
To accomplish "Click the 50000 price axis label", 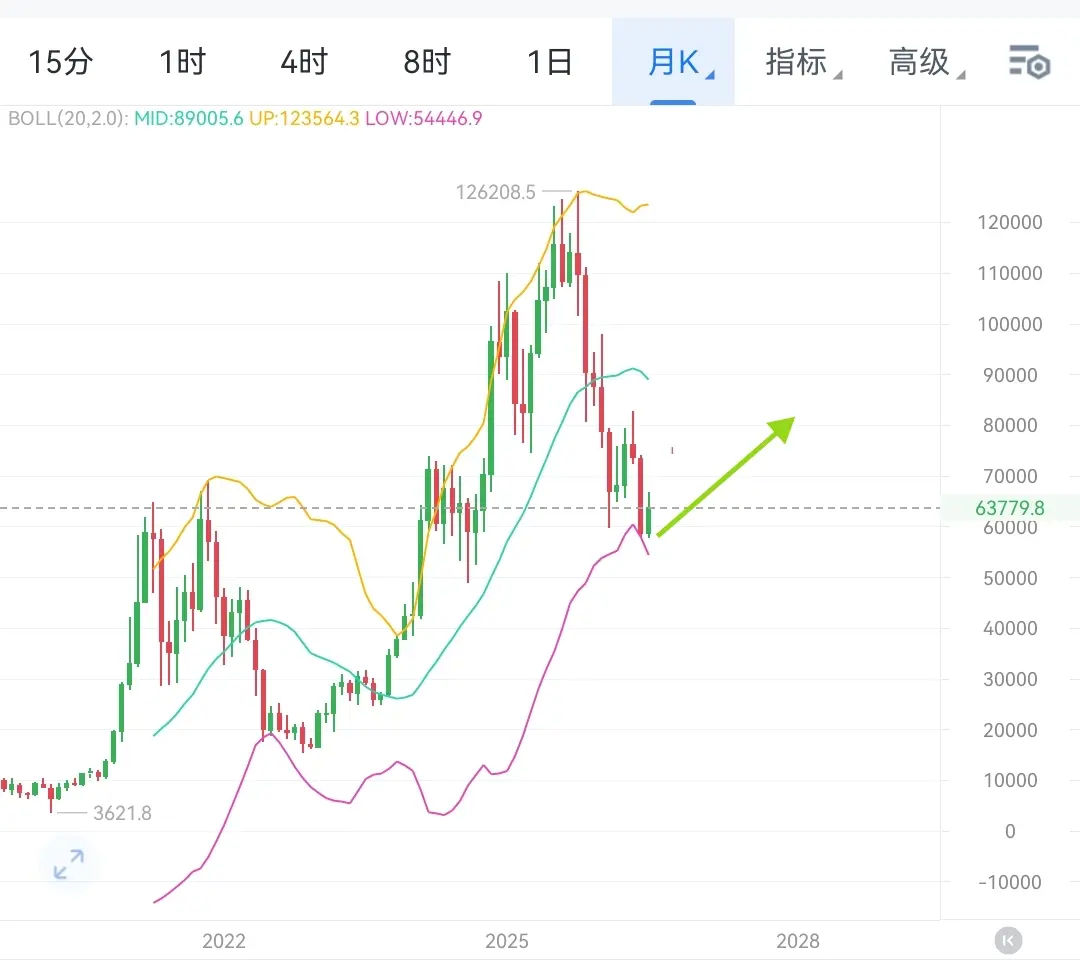I will (x=1010, y=578).
